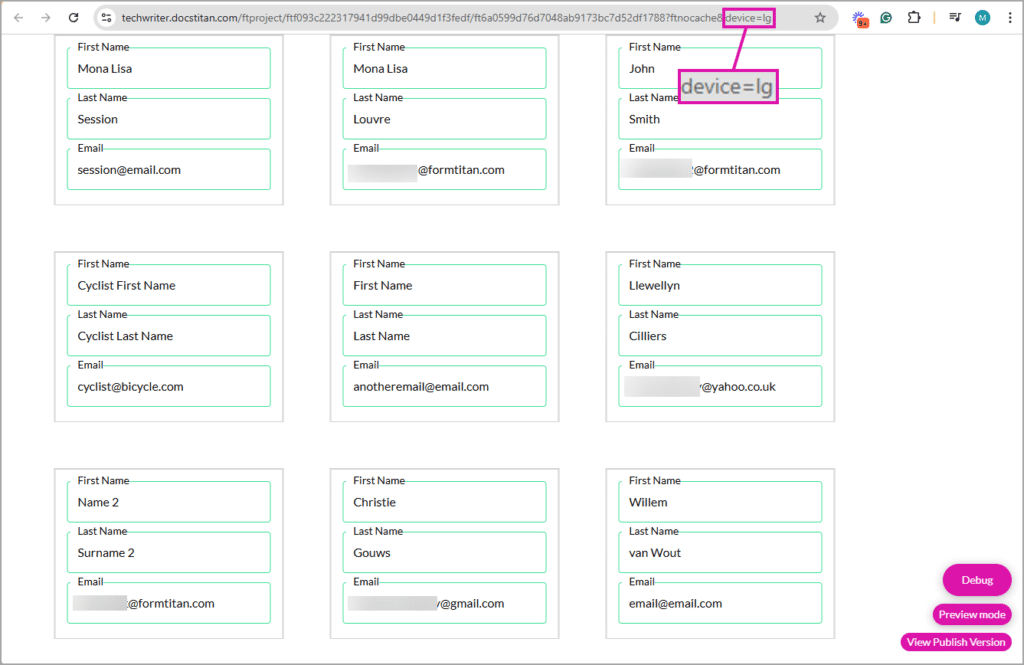
Task: Open the extension showing a 9+ badge
Action: tap(860, 17)
